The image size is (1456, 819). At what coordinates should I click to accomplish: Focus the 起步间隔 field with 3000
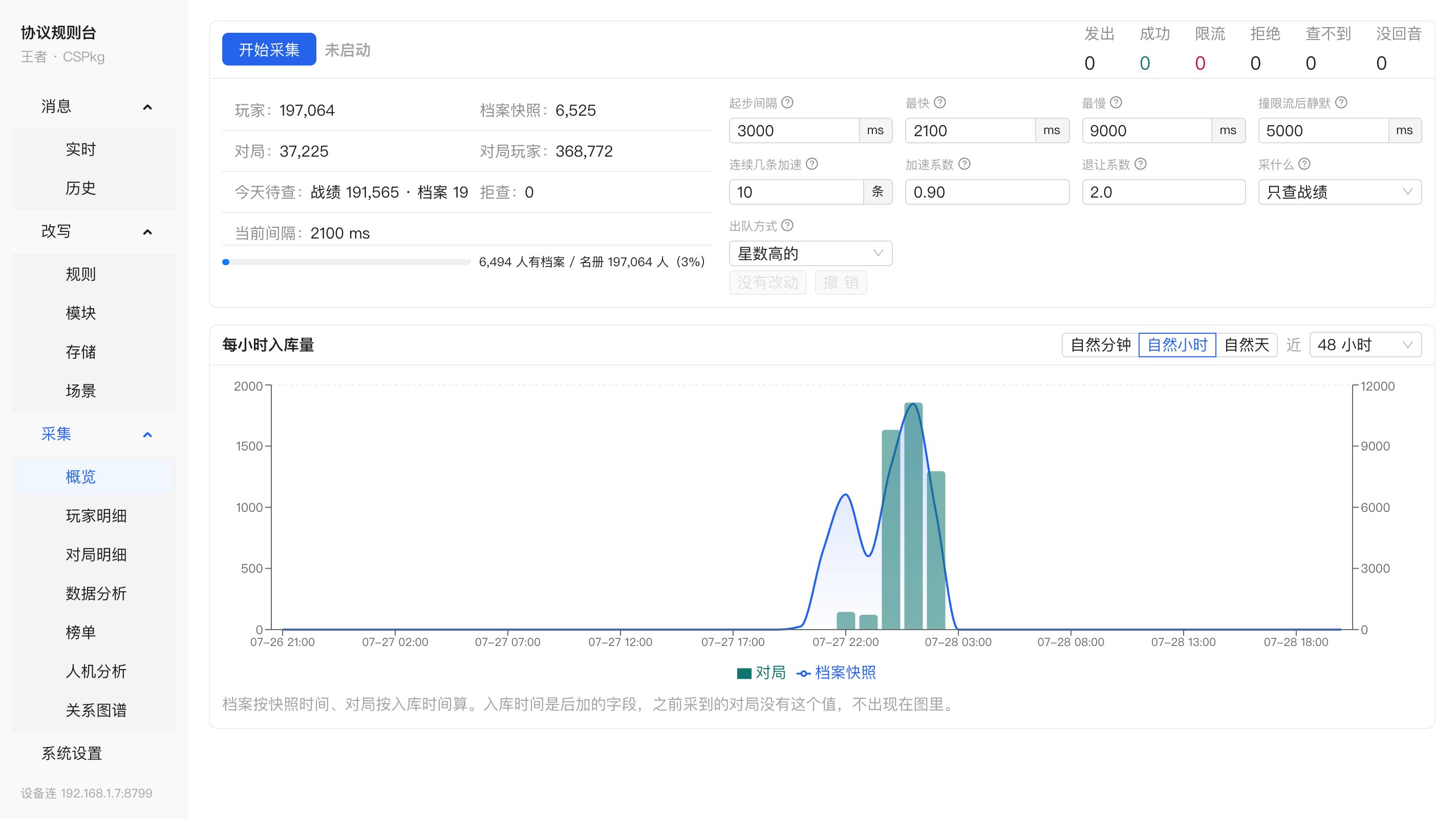(x=794, y=131)
